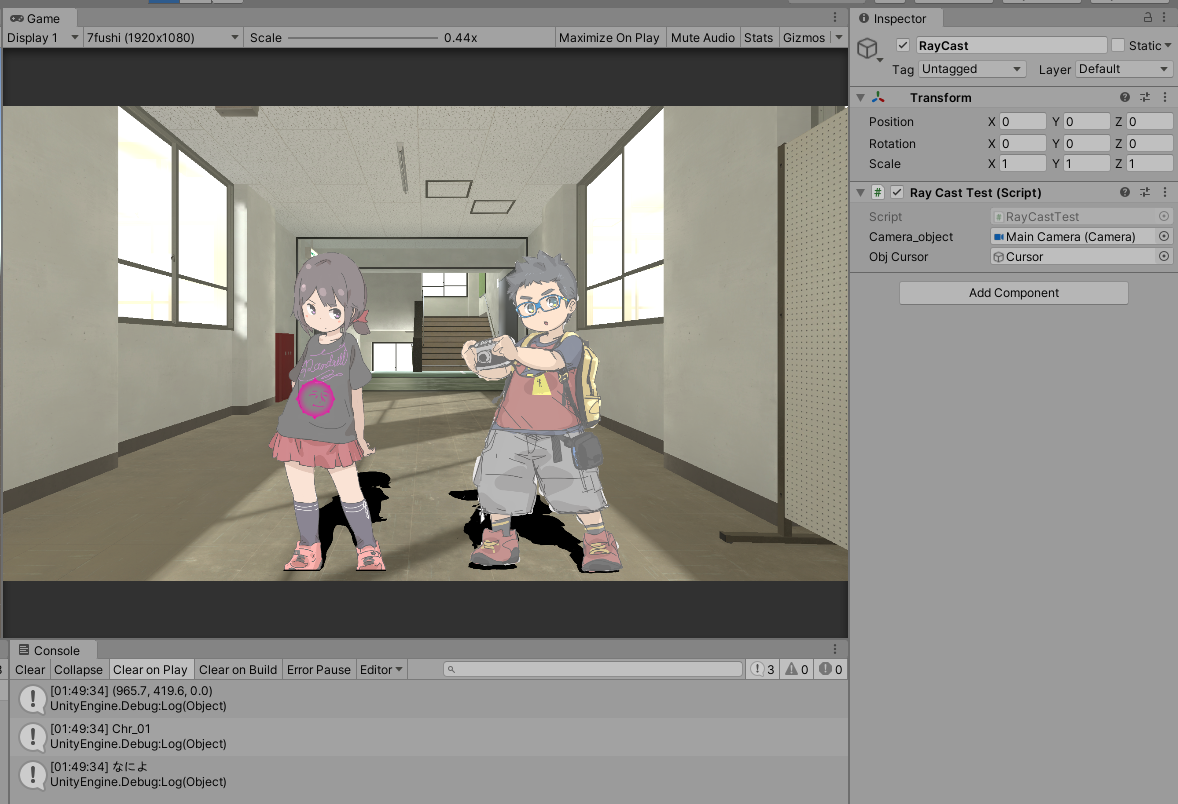Toggle info message count filter in Console
This screenshot has height=804, width=1178.
763,669
